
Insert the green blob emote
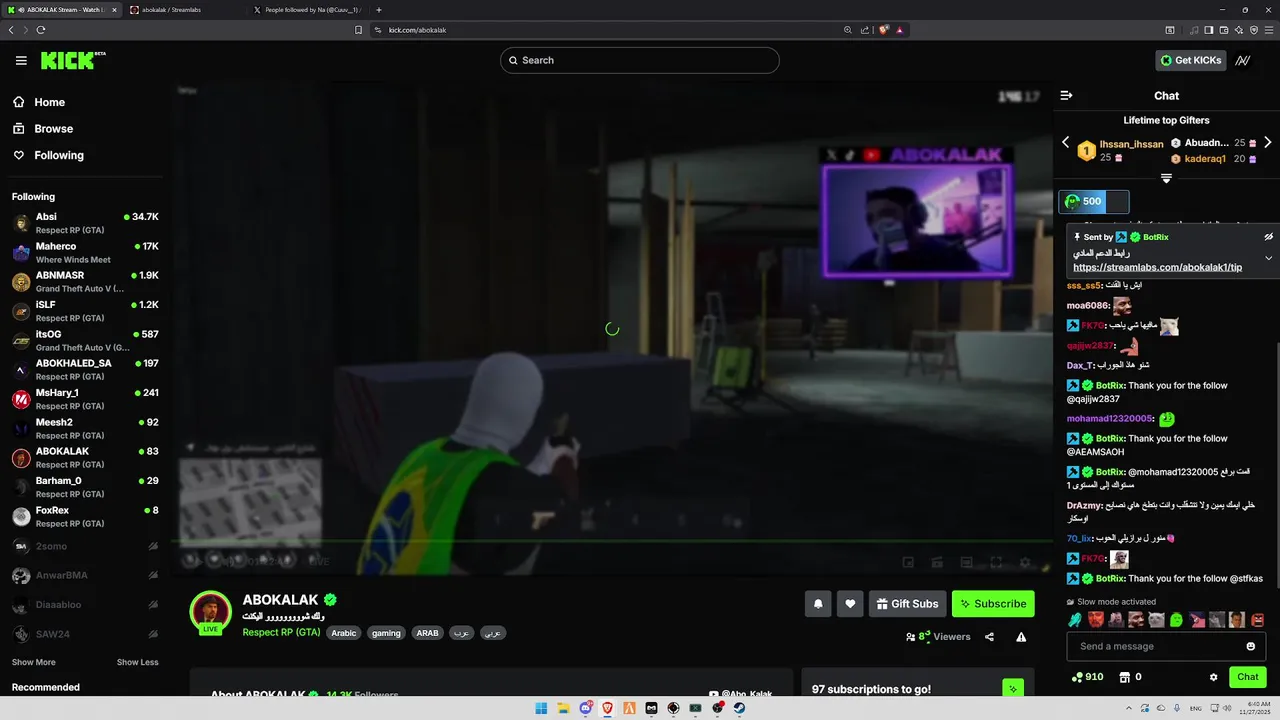tap(1176, 620)
